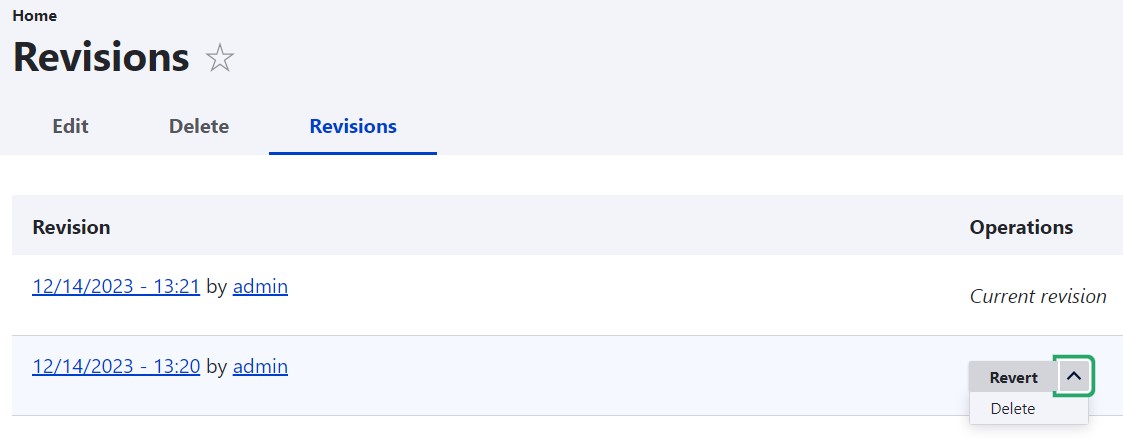Click the Revision column header
The image size is (1123, 439).
[x=71, y=227]
